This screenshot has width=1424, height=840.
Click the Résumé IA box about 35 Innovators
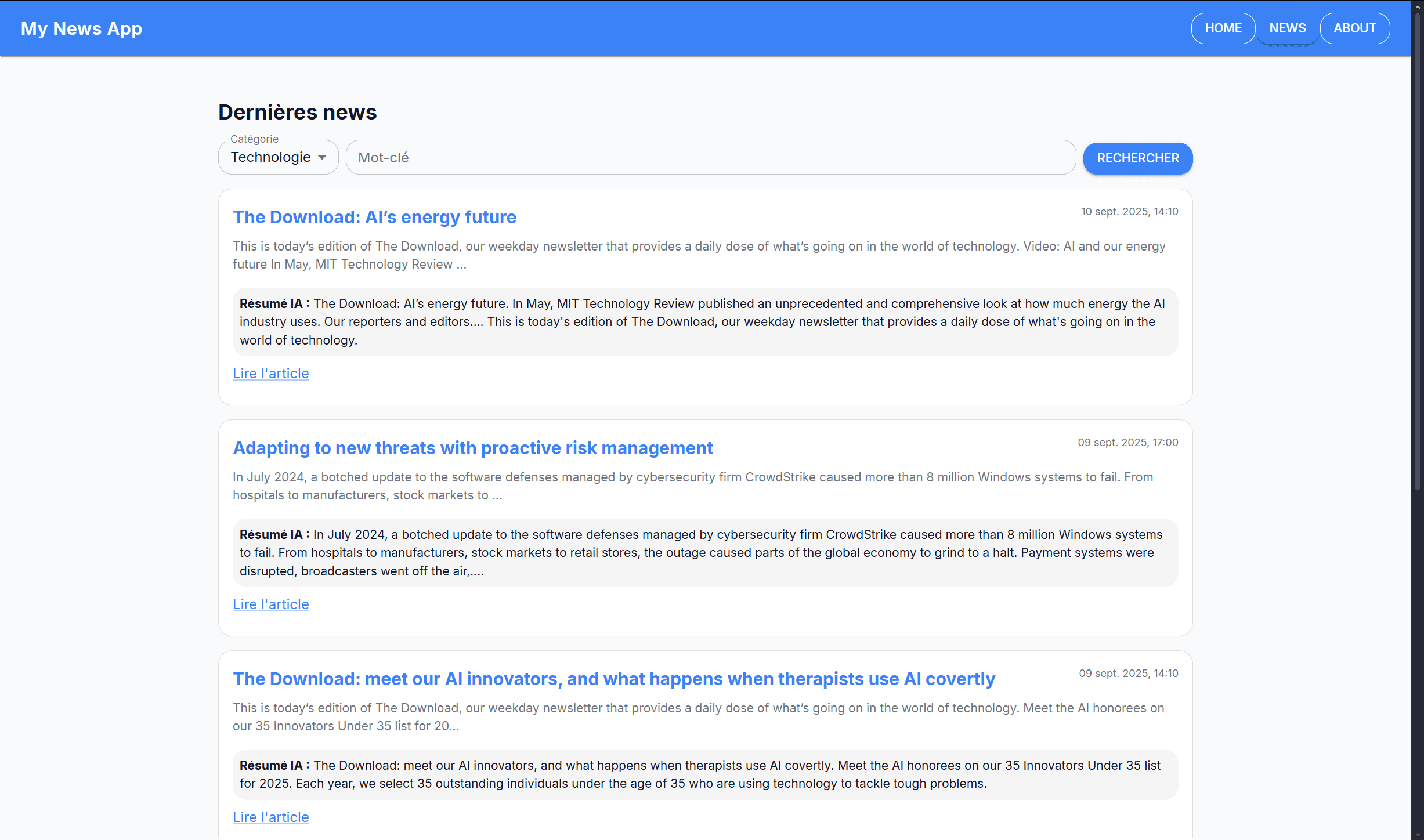[705, 774]
